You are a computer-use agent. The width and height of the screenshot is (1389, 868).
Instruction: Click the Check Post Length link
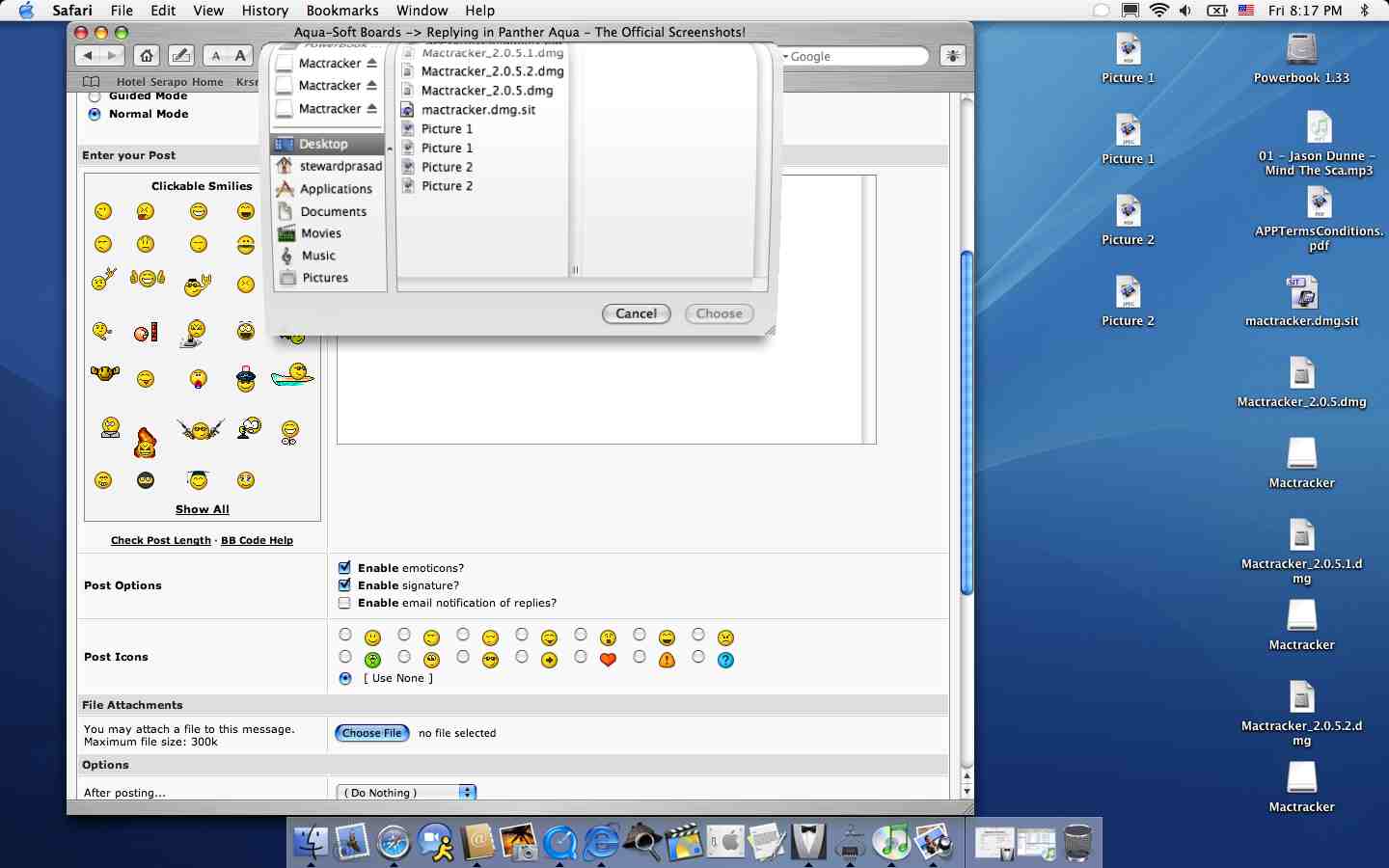point(161,540)
